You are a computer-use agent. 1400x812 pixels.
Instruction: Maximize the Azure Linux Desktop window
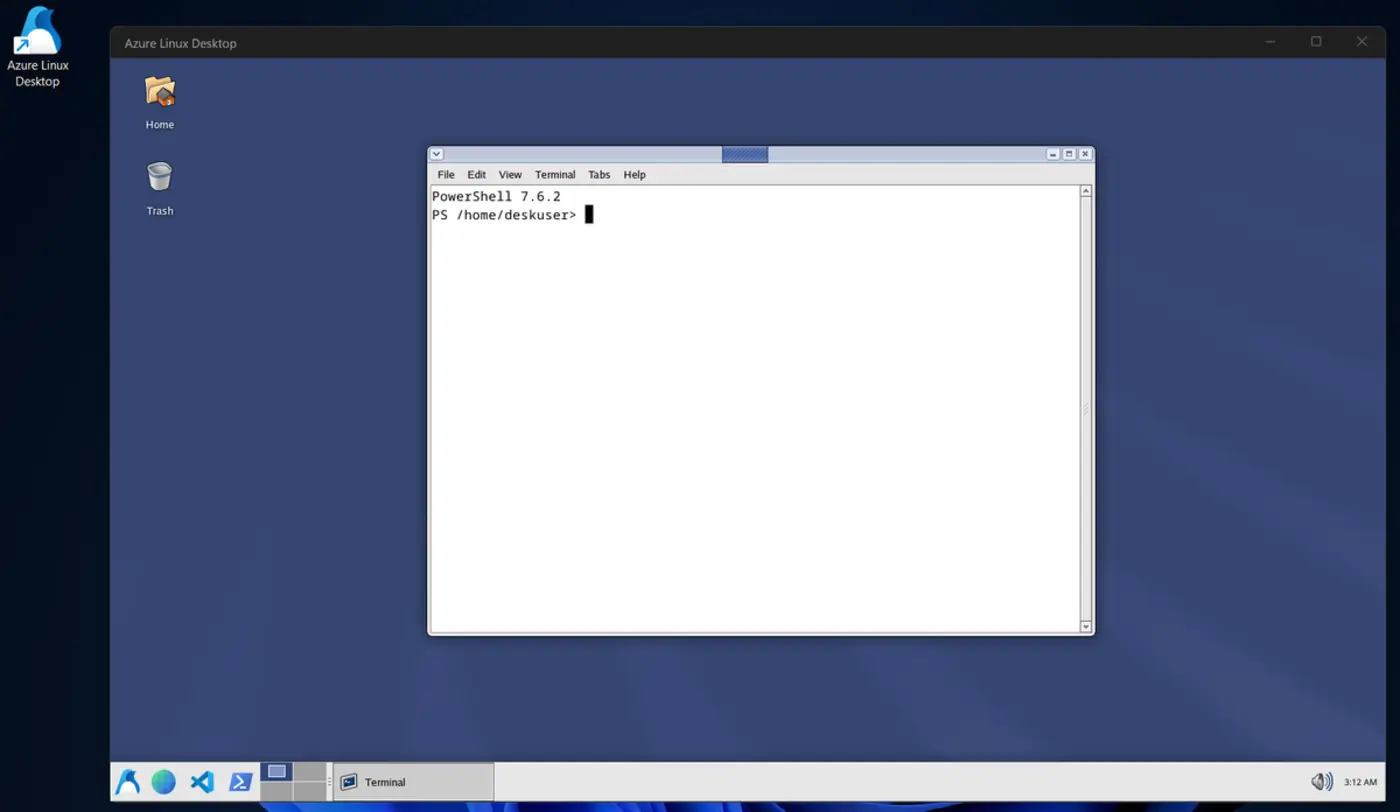point(1316,42)
